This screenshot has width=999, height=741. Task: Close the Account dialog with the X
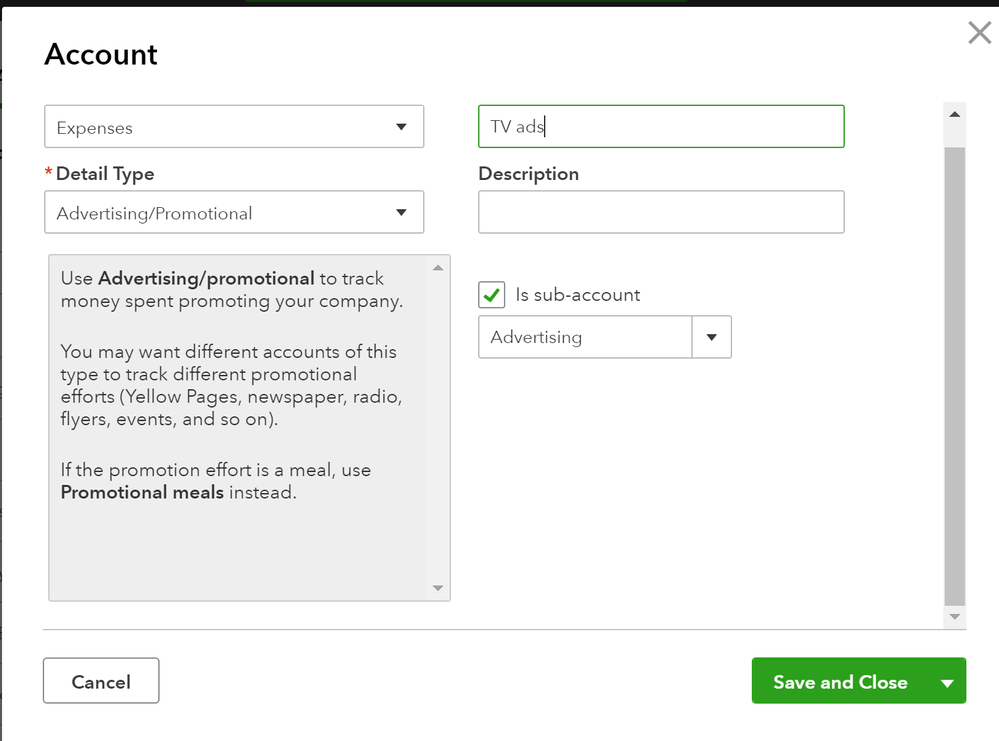tap(980, 33)
